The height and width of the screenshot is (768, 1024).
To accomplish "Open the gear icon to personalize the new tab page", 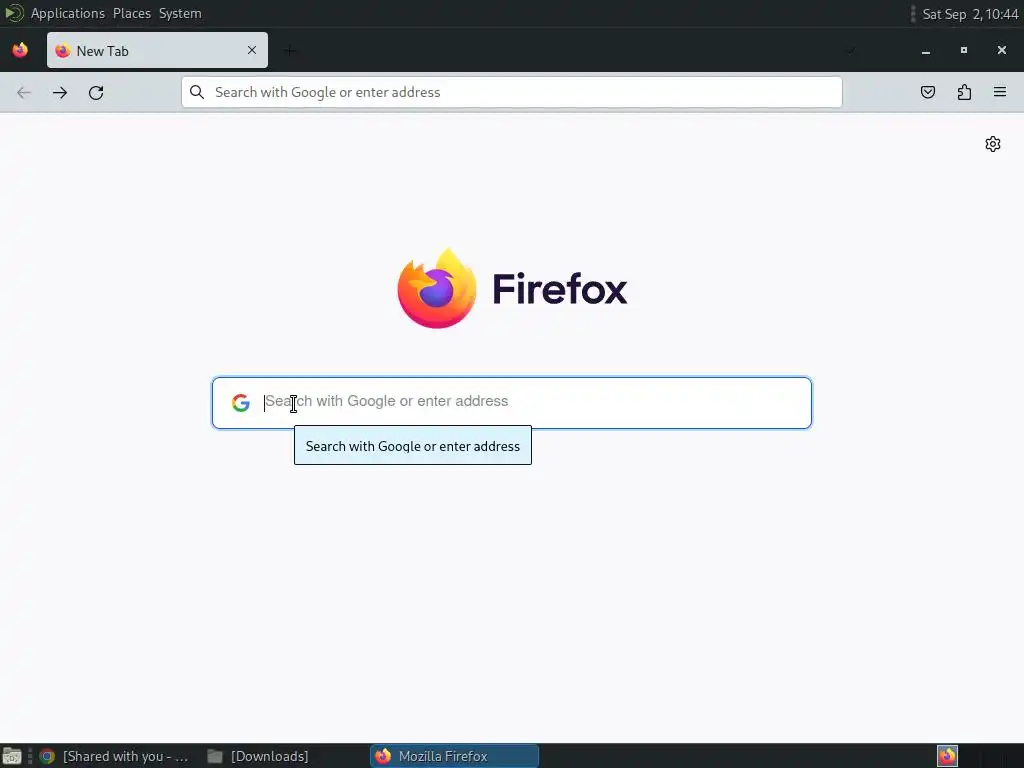I will (993, 144).
